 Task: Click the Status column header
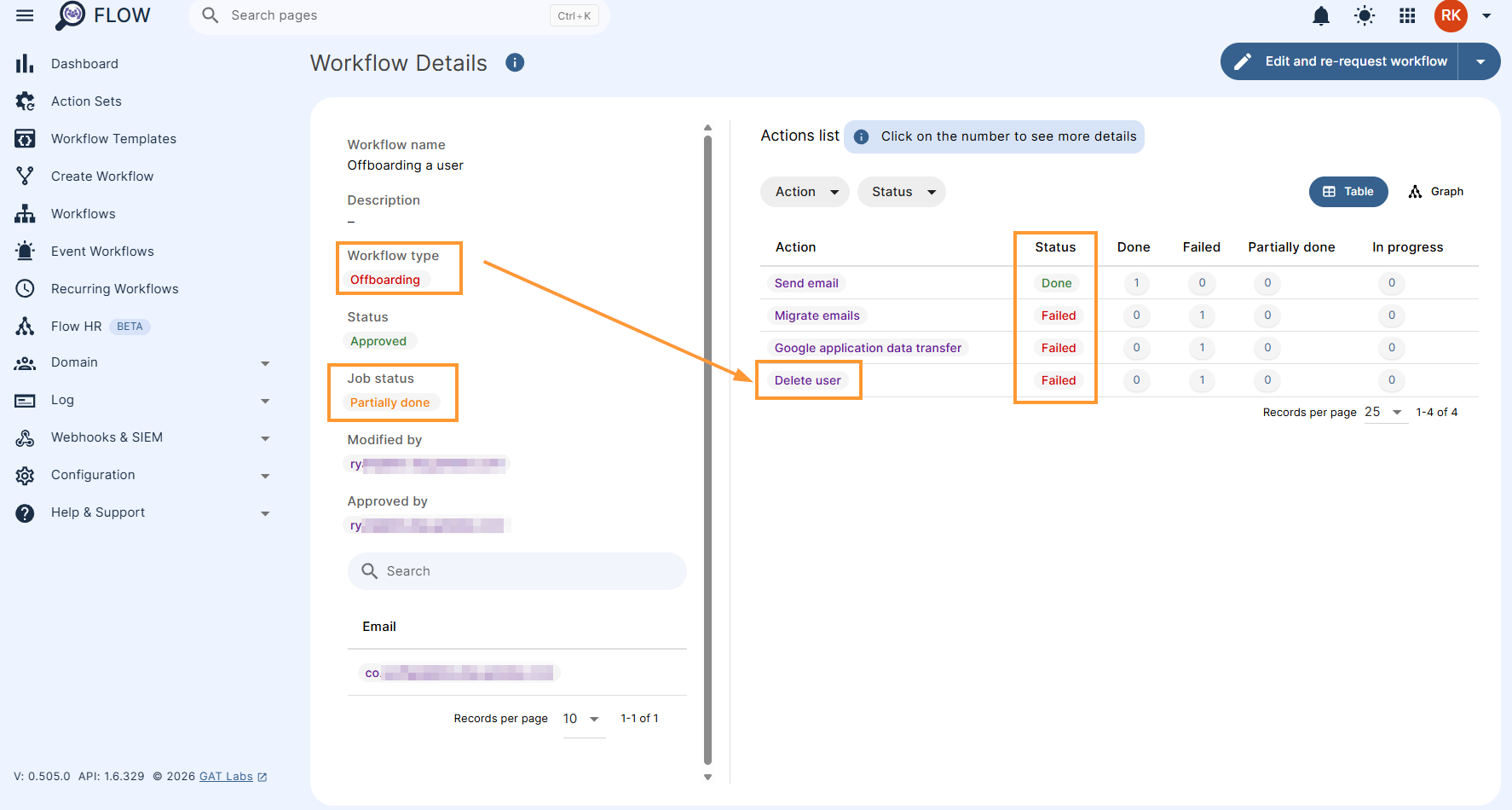(1055, 247)
